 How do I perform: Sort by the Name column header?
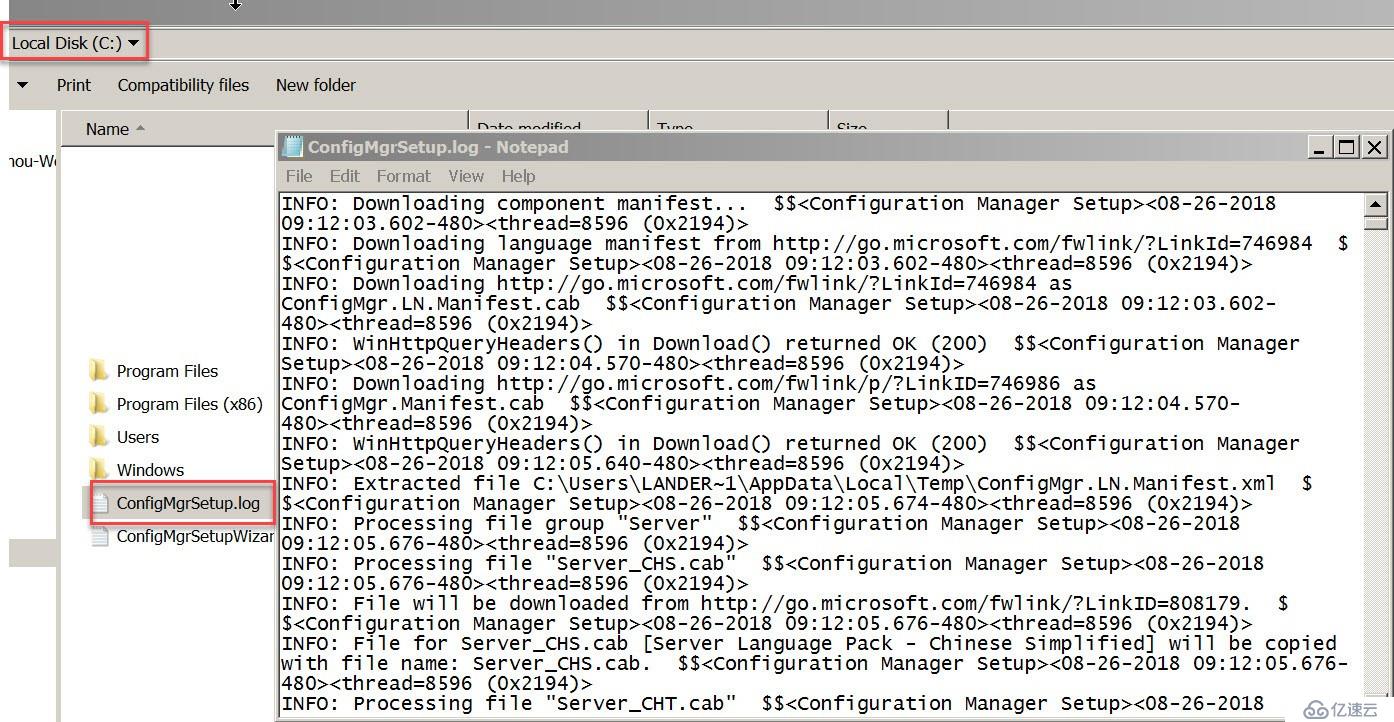[x=107, y=129]
